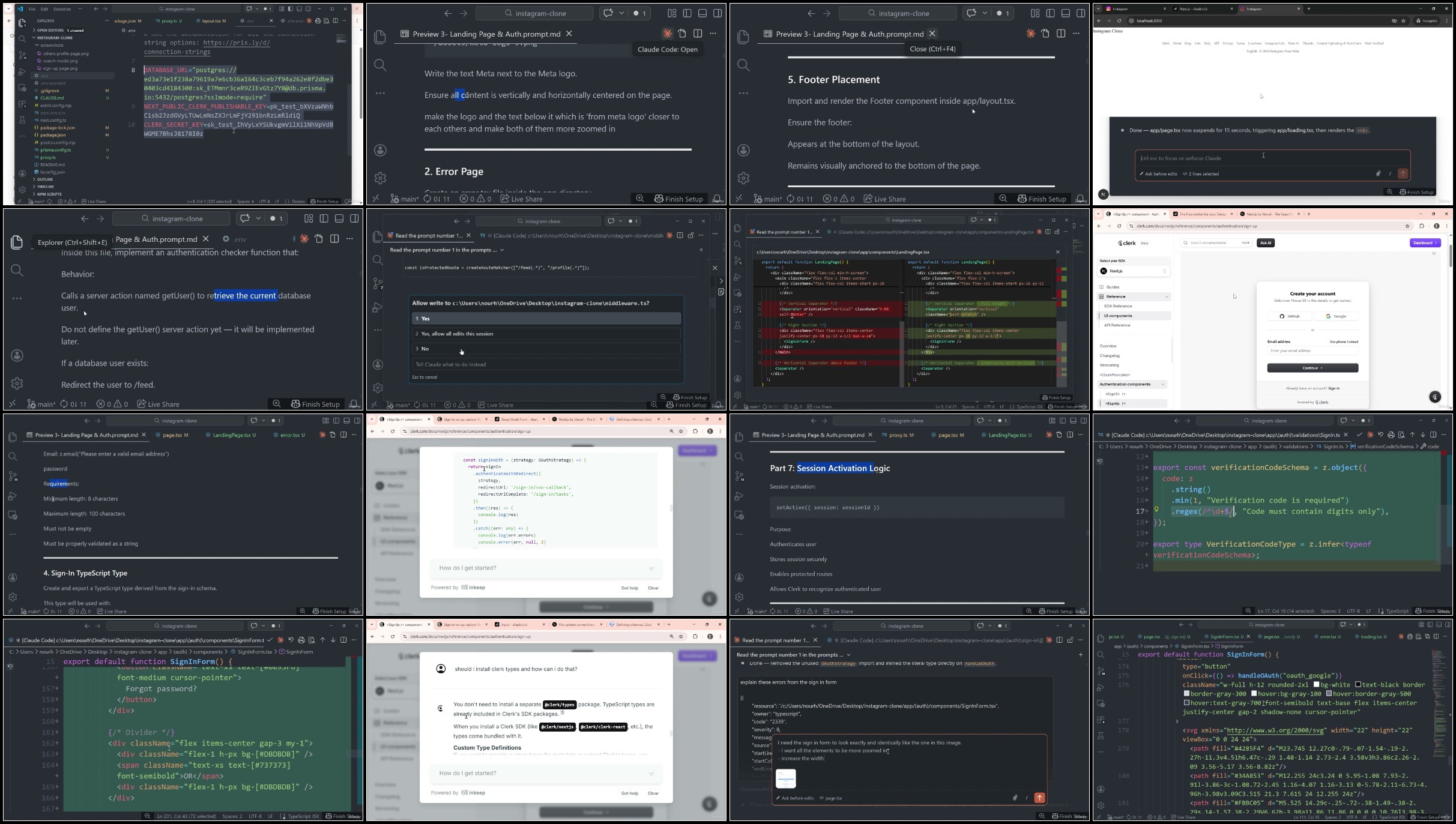This screenshot has width=1456, height=824.
Task: Click the hover:border-gray-500 color swatch
Action: click(x=1329, y=694)
